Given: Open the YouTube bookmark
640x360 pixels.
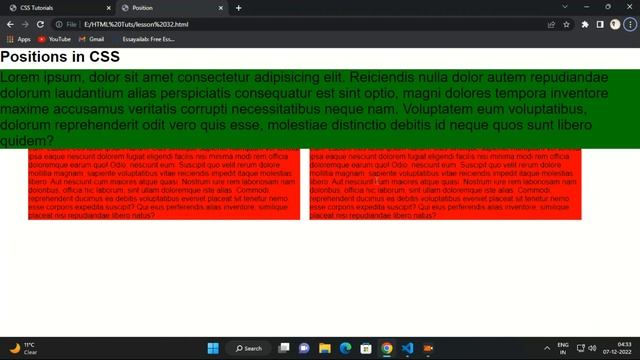Looking at the screenshot, I should point(54,39).
